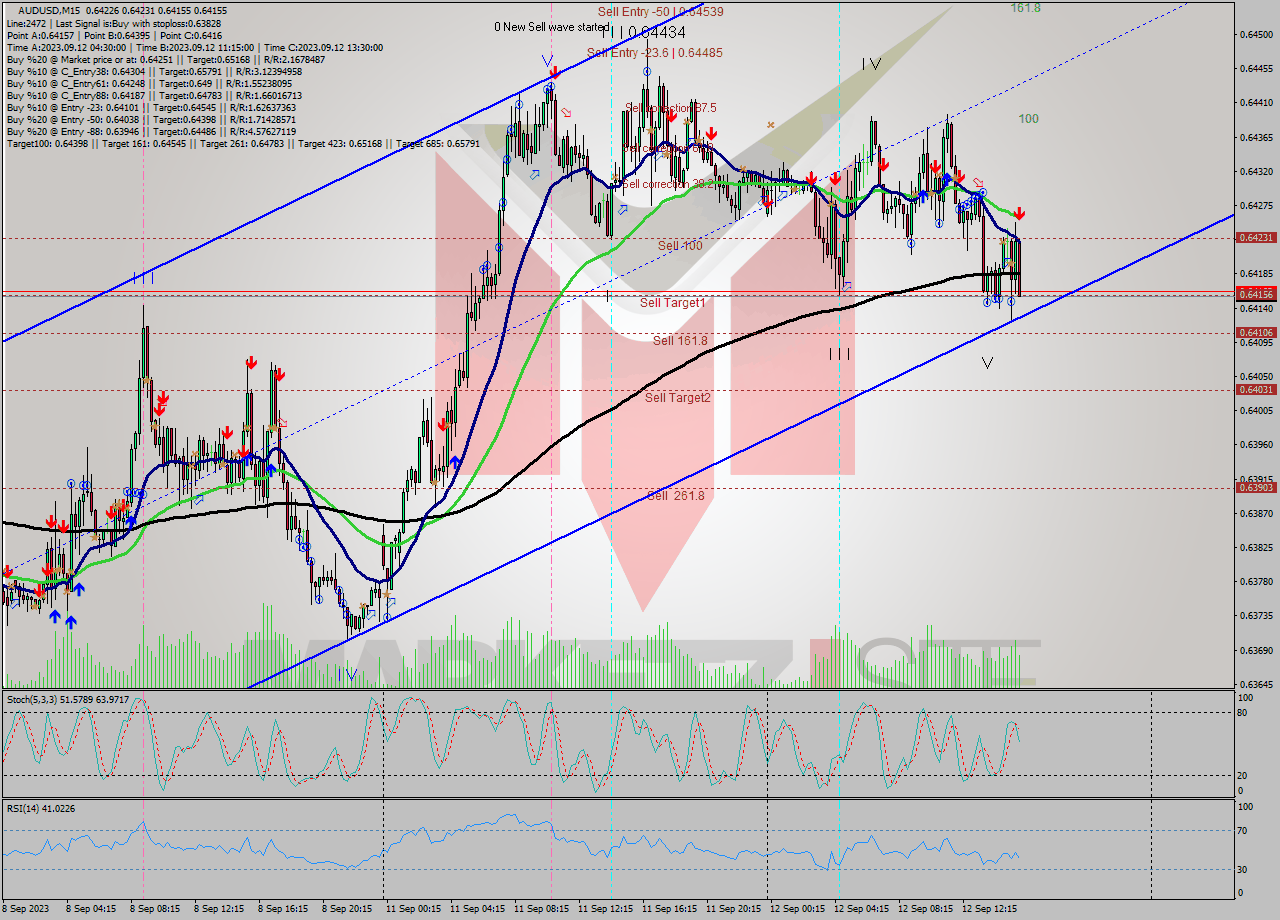Select the '8 Sep 2023' date axis label
This screenshot has width=1280, height=920.
coord(27,910)
